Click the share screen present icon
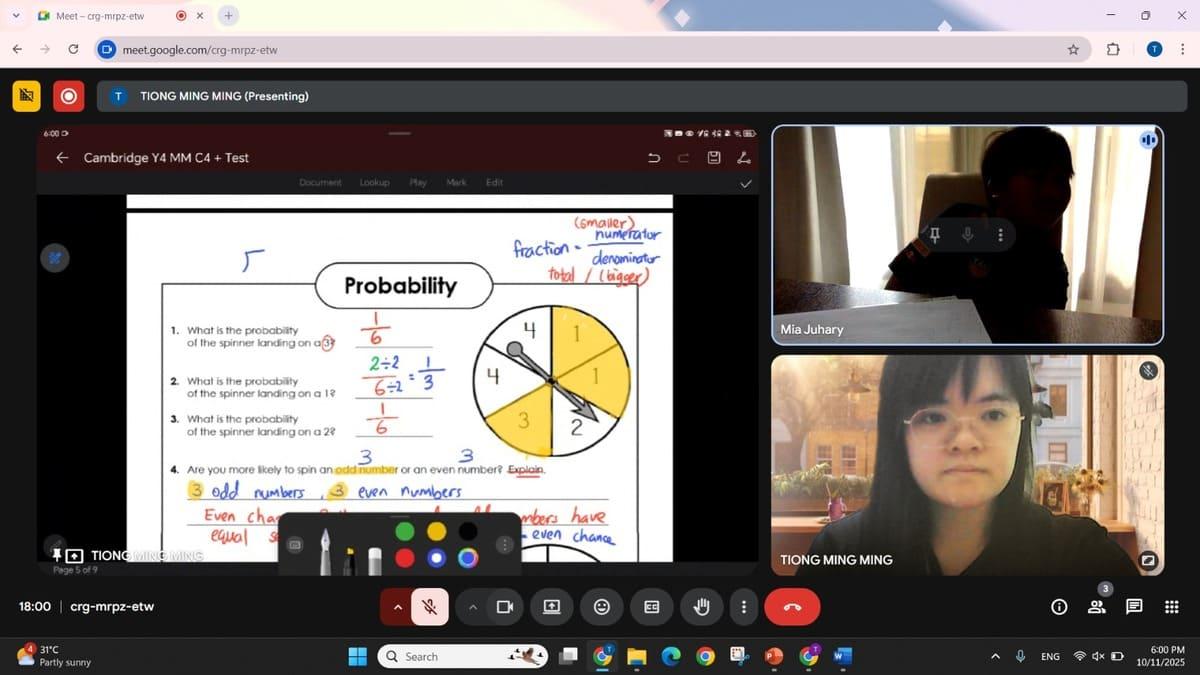This screenshot has width=1200, height=675. (551, 606)
